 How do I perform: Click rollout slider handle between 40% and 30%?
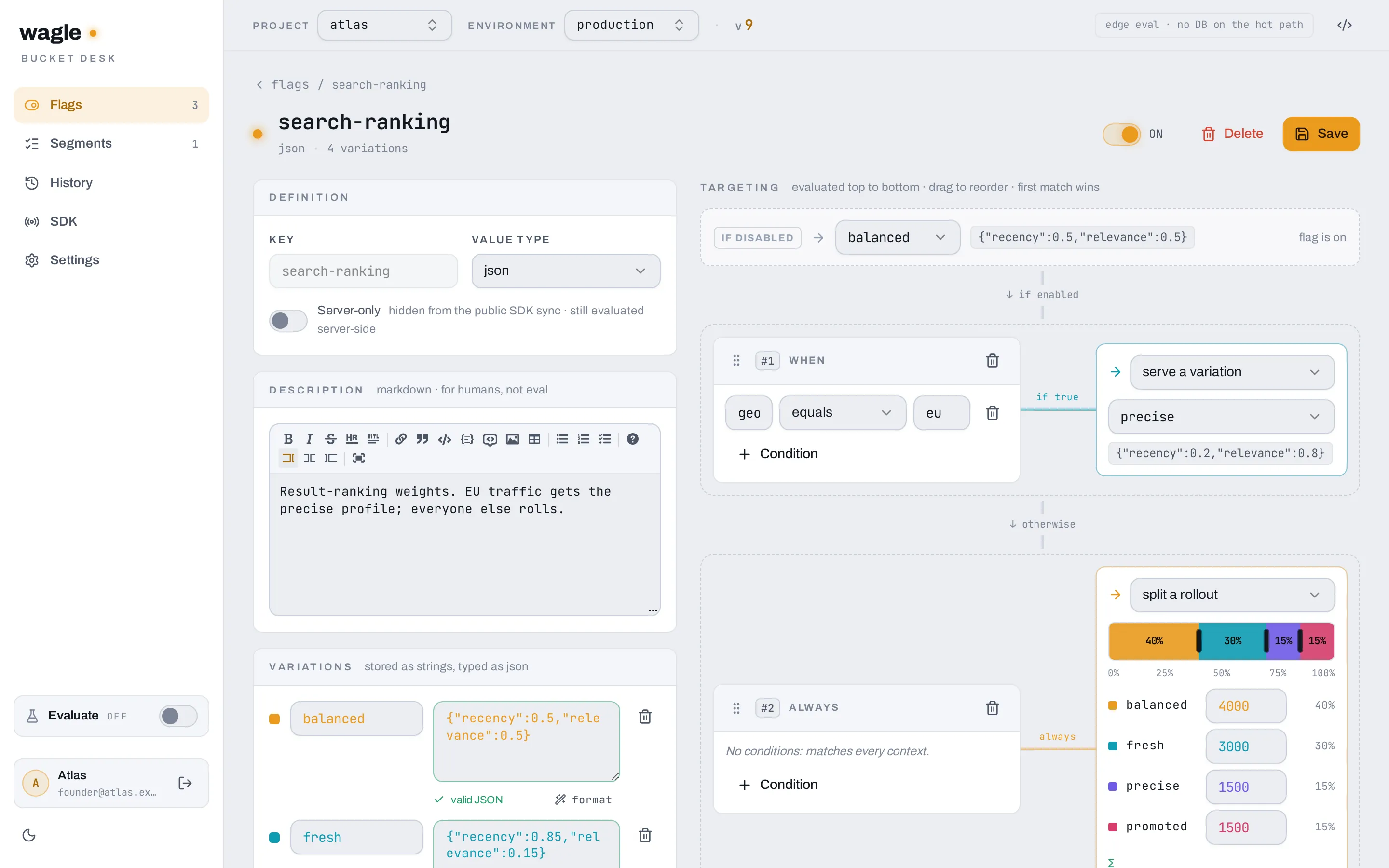click(x=1198, y=641)
